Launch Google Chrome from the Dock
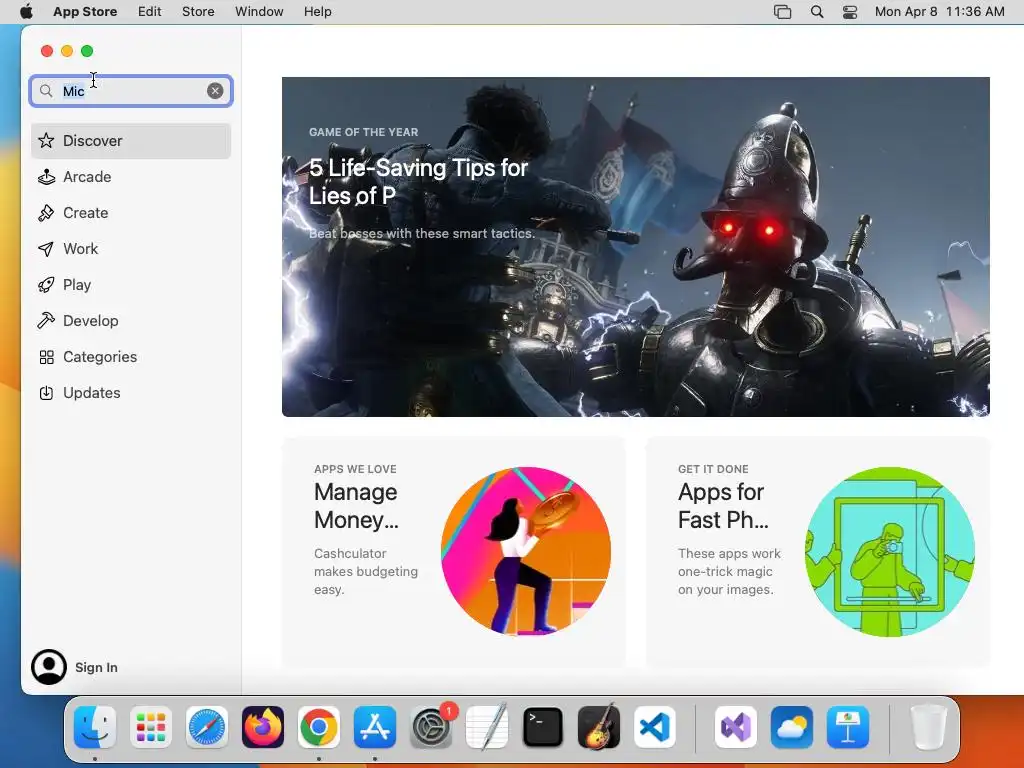The width and height of the screenshot is (1024, 768). [319, 727]
